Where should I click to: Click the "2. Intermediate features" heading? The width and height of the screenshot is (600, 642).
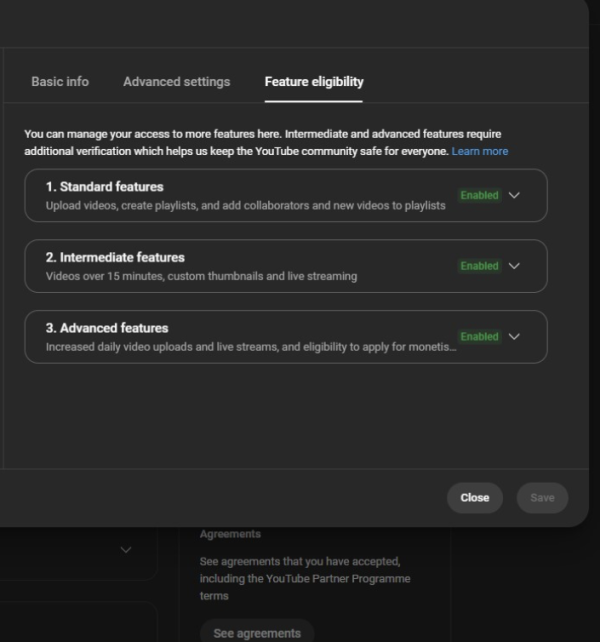(x=115, y=257)
